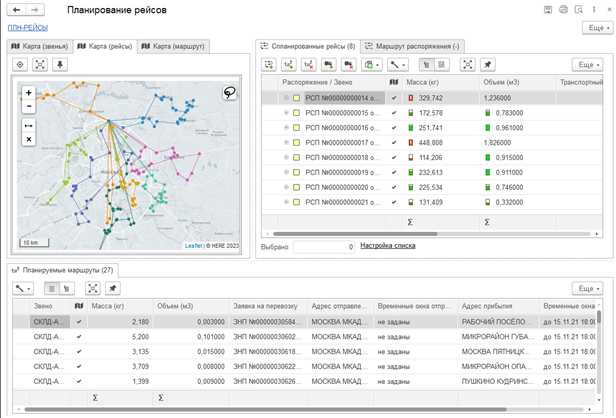Toggle map checkmark for РСП №00000000014 row

tap(395, 98)
